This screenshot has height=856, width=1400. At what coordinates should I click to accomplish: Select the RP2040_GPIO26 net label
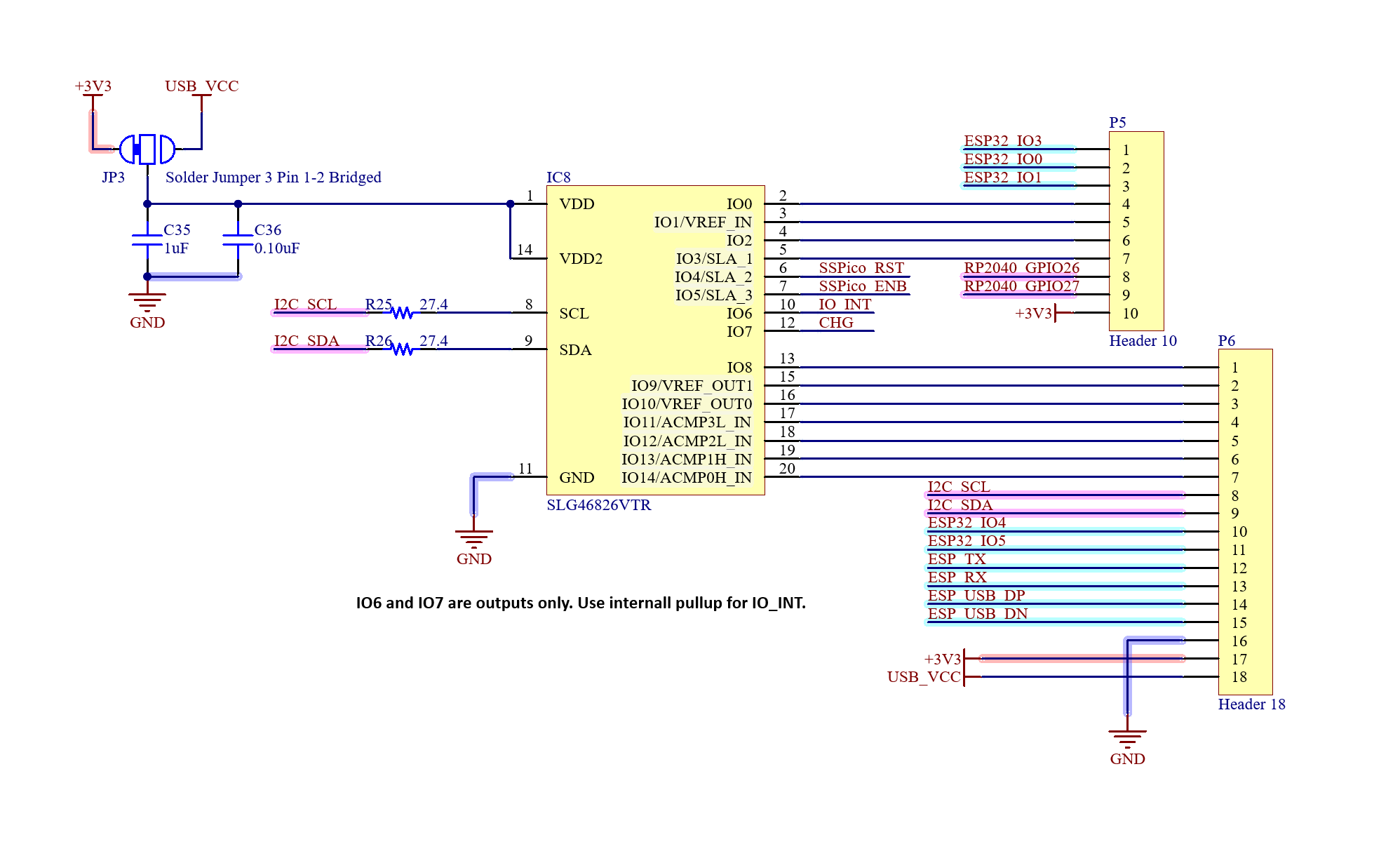[x=1021, y=268]
